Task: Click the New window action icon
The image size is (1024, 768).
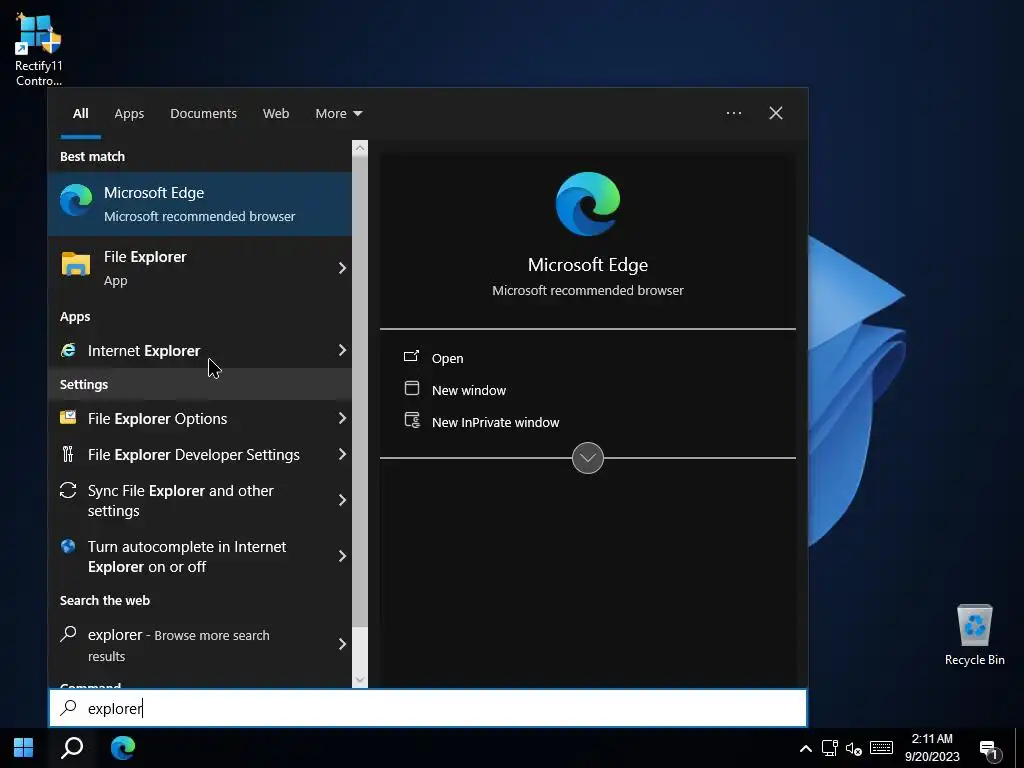Action: (412, 389)
